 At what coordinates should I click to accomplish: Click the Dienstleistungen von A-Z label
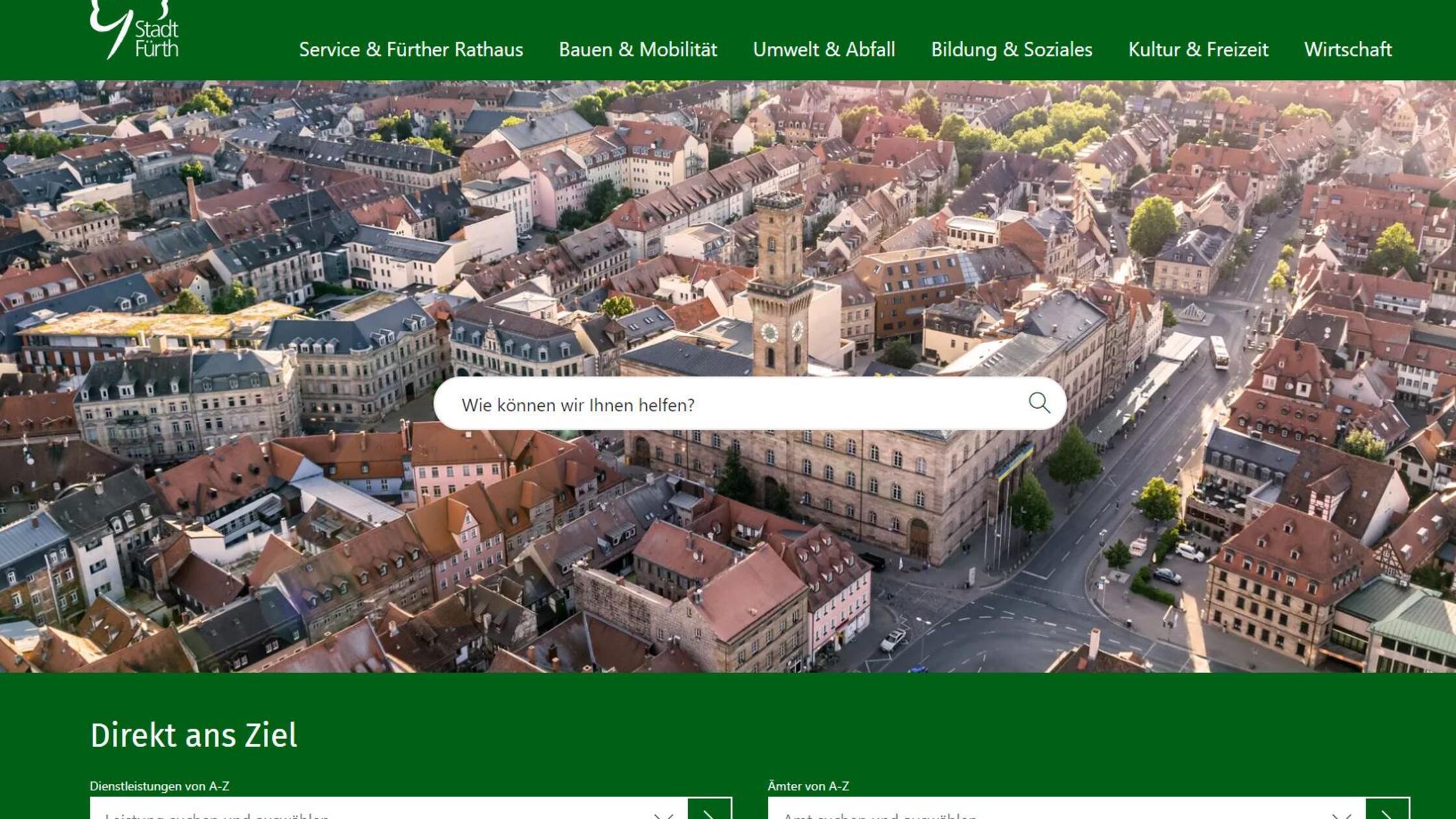[159, 786]
